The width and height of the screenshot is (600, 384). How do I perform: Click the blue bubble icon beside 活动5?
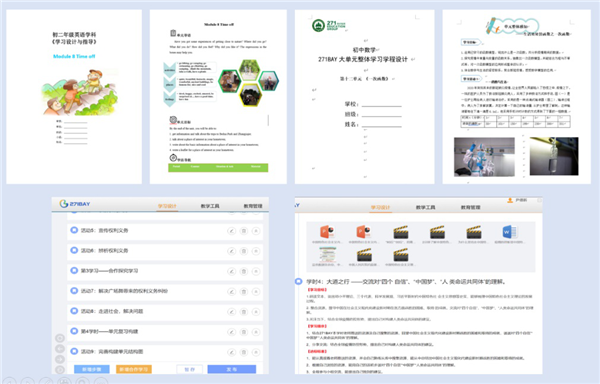coord(74,230)
